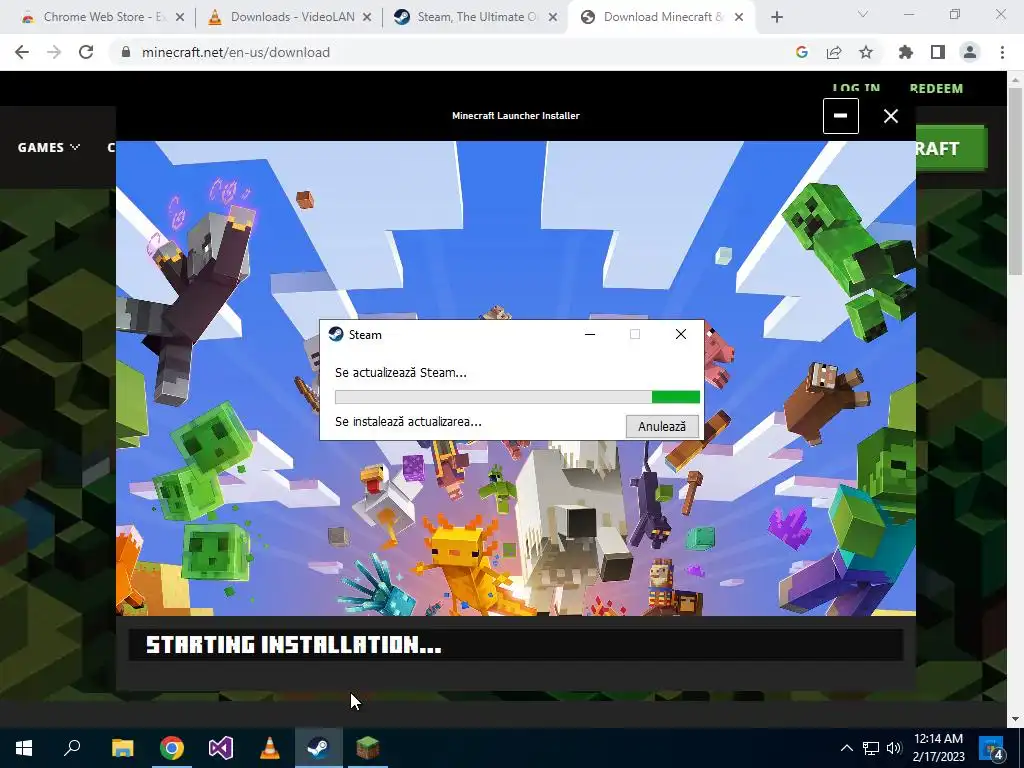The image size is (1024, 768).
Task: Share this page icon
Action: point(834,52)
